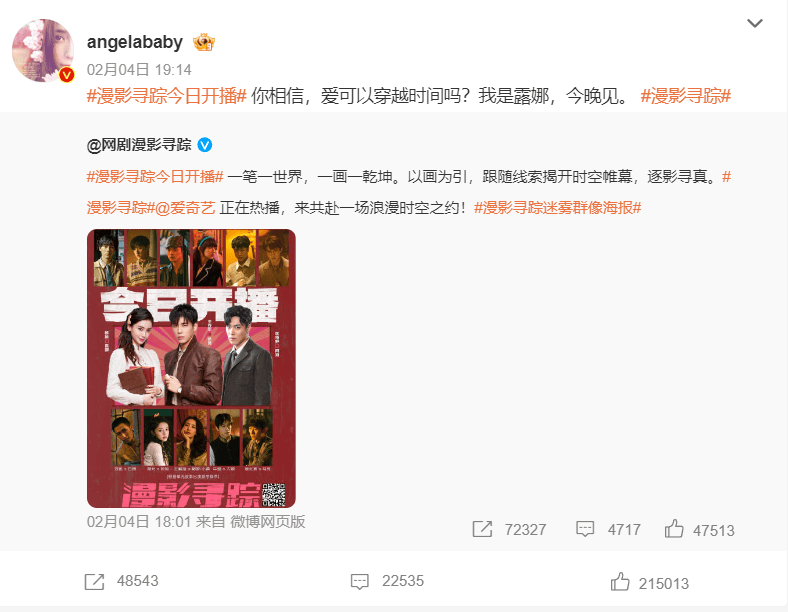The height and width of the screenshot is (612, 788).
Task: Enlarge the 今日开播 poster image
Action: pos(191,368)
